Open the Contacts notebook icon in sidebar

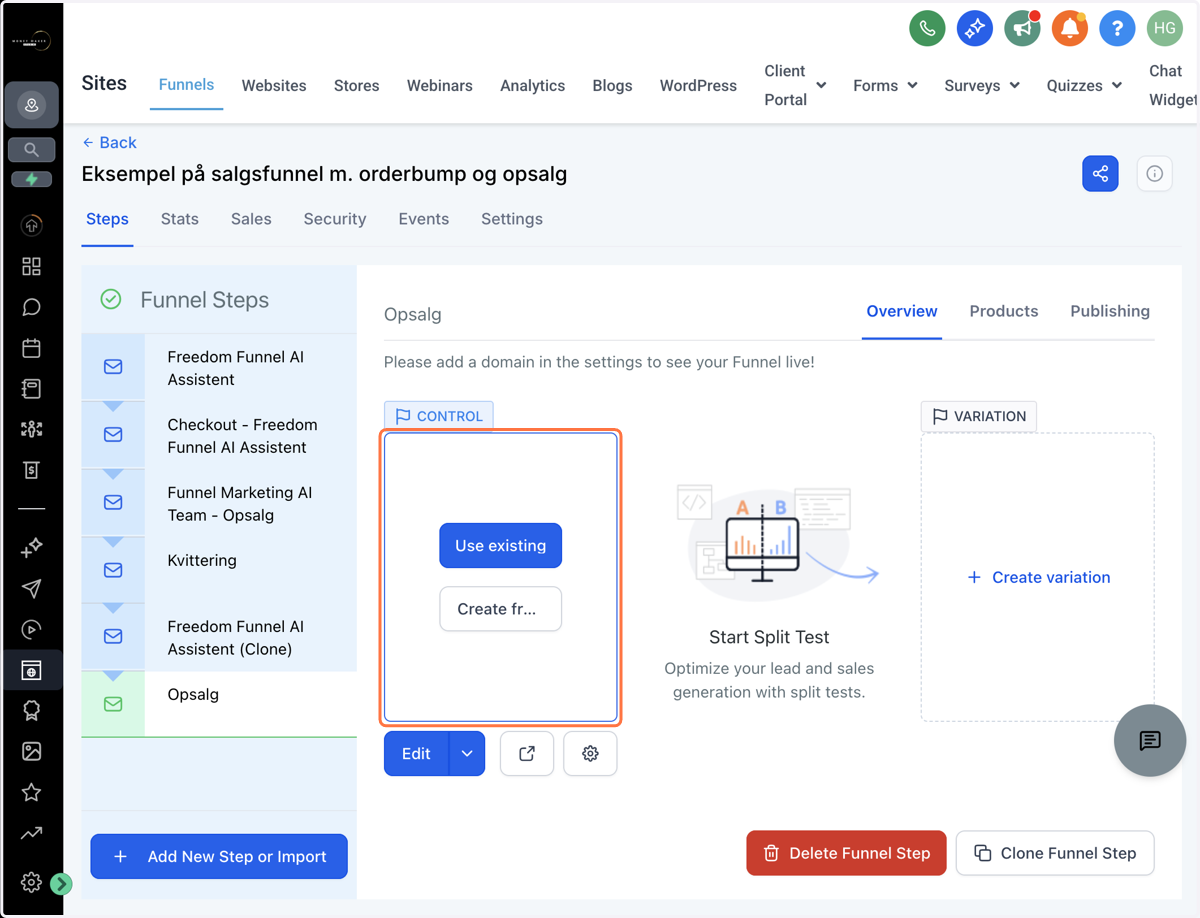point(31,389)
